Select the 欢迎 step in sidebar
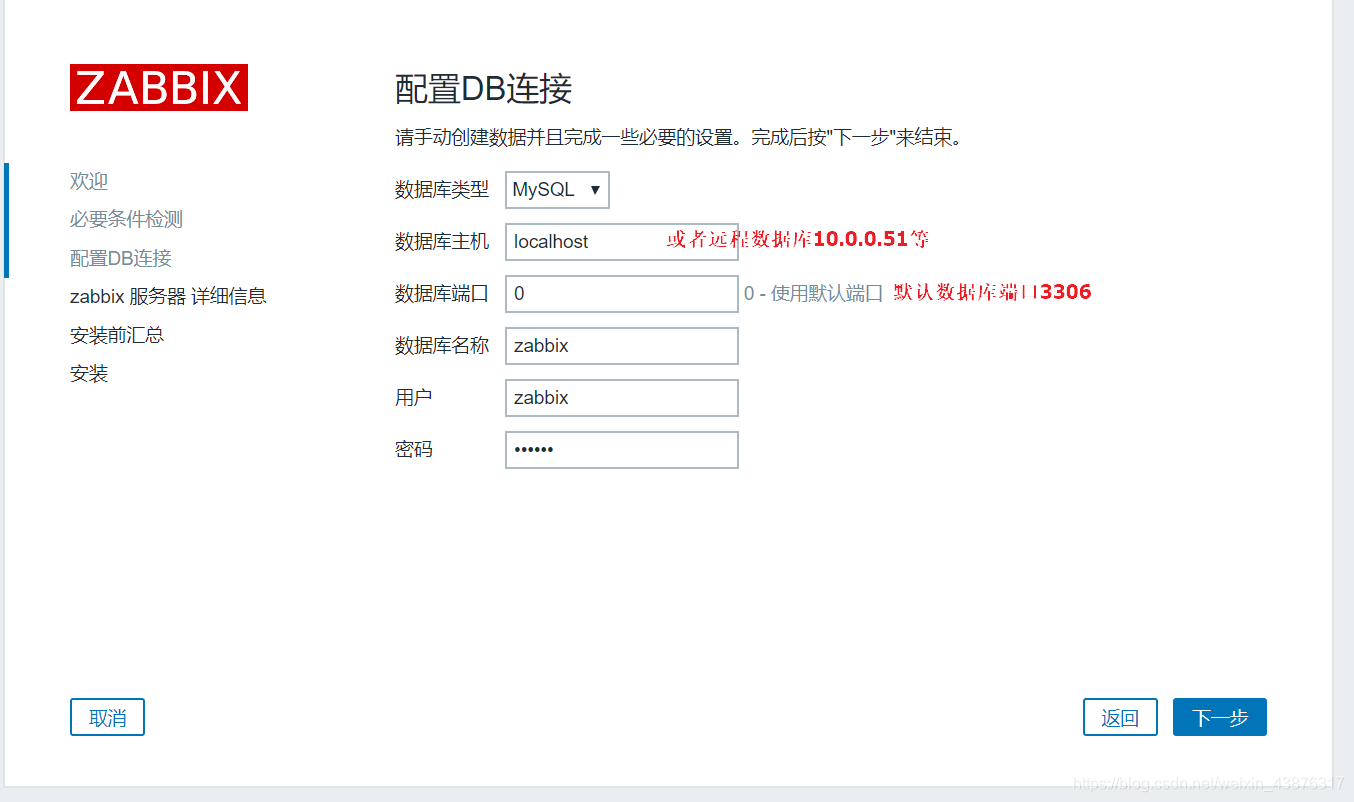The image size is (1354, 802). [89, 181]
